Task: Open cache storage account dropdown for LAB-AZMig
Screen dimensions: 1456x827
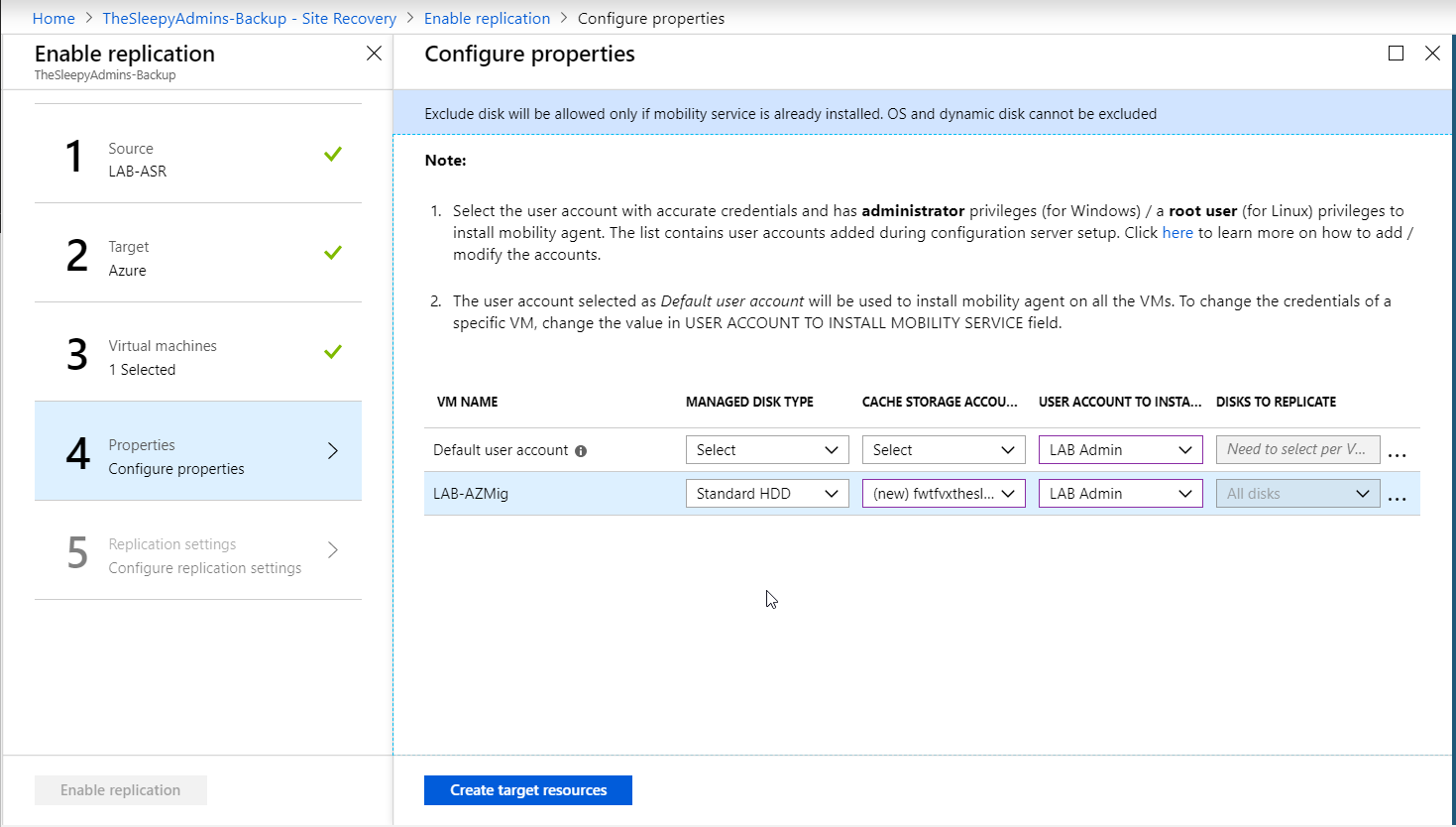Action: (x=944, y=494)
